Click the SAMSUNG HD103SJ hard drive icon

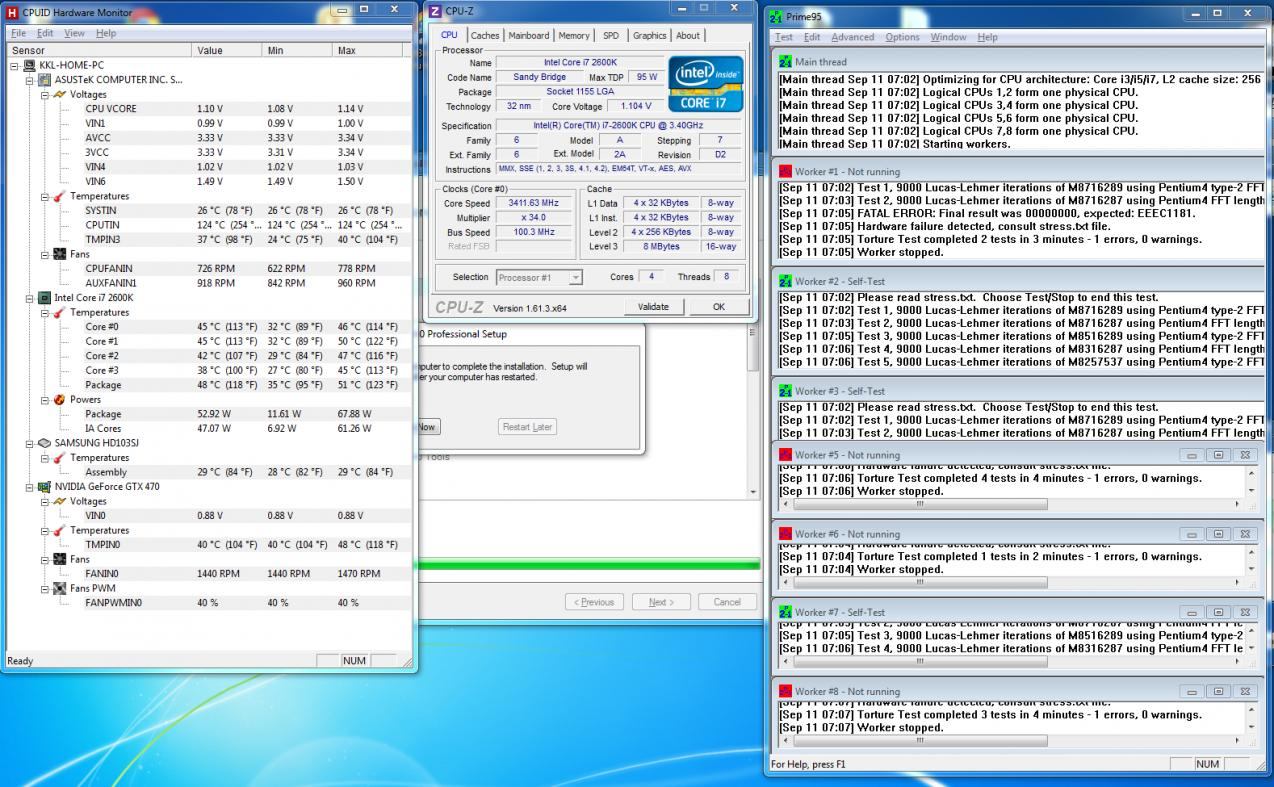pos(45,443)
